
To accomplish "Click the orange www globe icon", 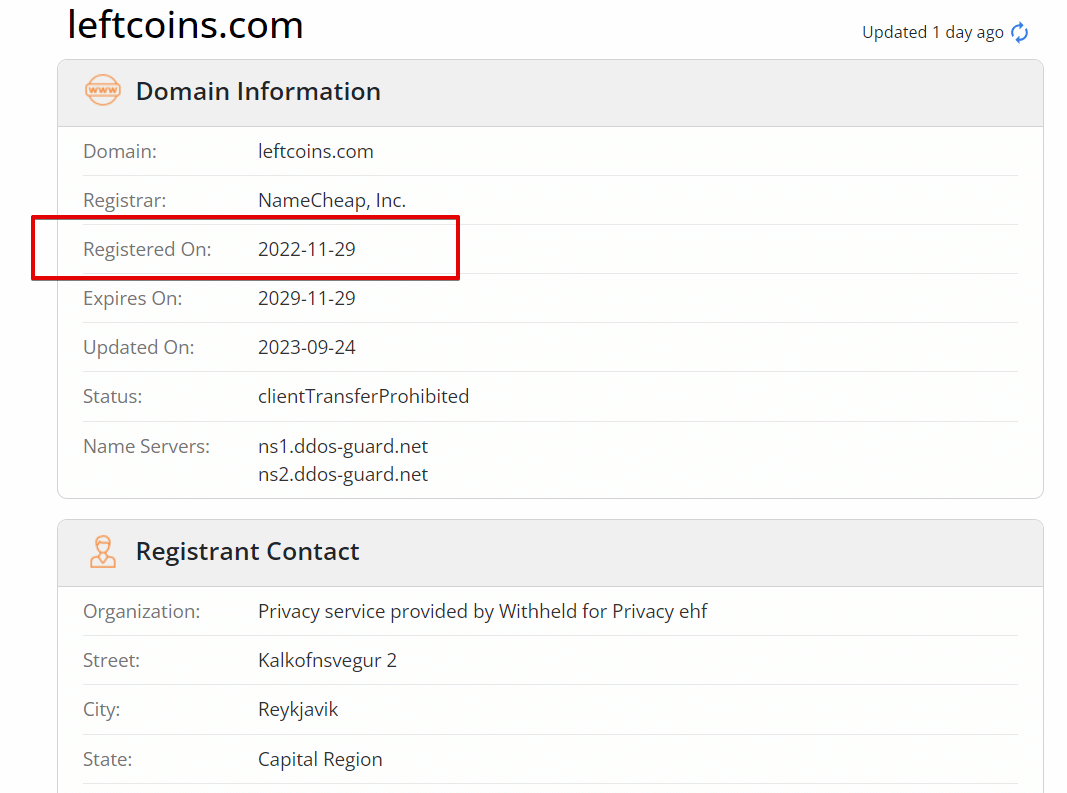I will (103, 91).
